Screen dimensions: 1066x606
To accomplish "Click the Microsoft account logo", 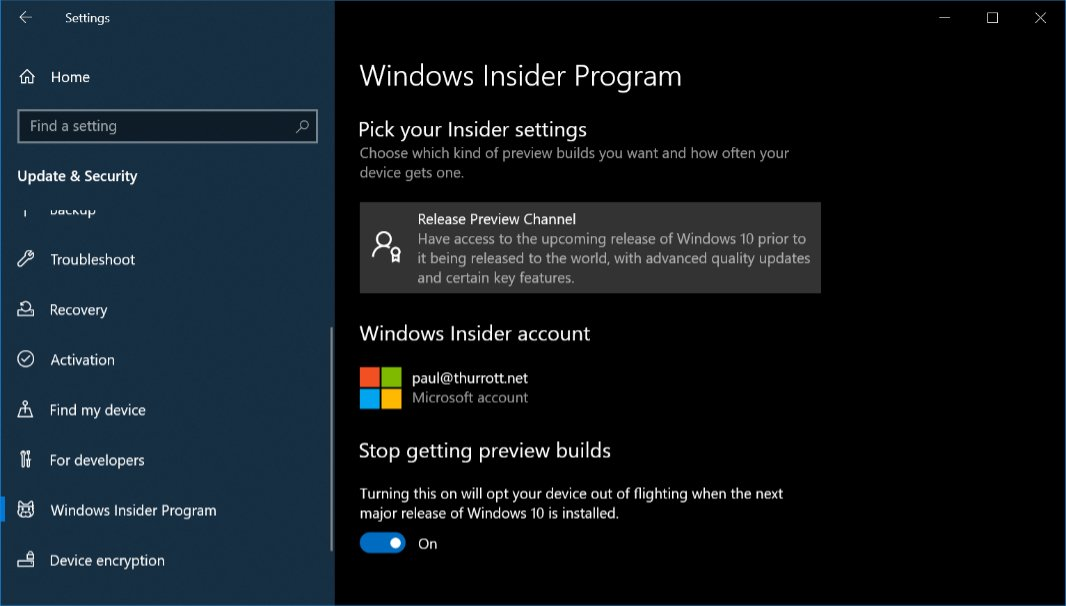I will pyautogui.click(x=381, y=388).
